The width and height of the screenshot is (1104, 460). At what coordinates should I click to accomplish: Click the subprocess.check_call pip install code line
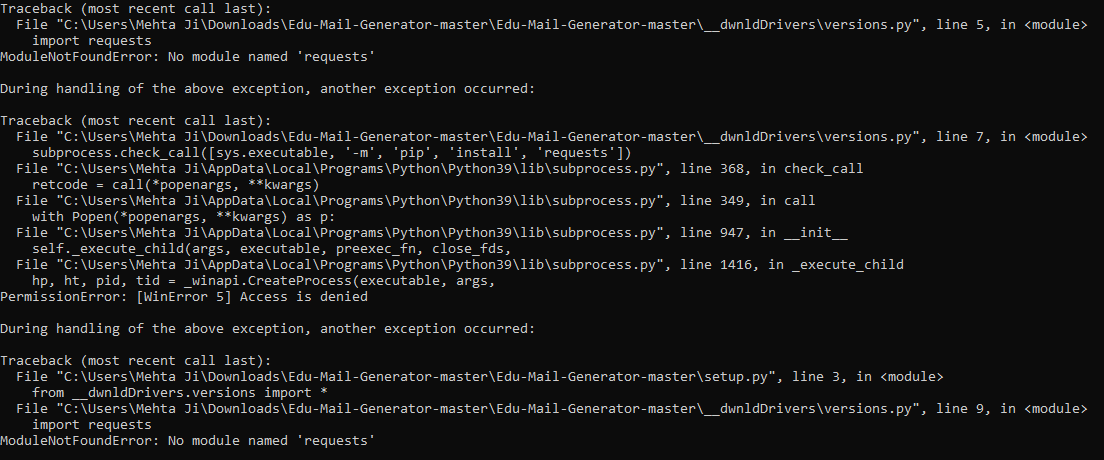[x=331, y=152]
